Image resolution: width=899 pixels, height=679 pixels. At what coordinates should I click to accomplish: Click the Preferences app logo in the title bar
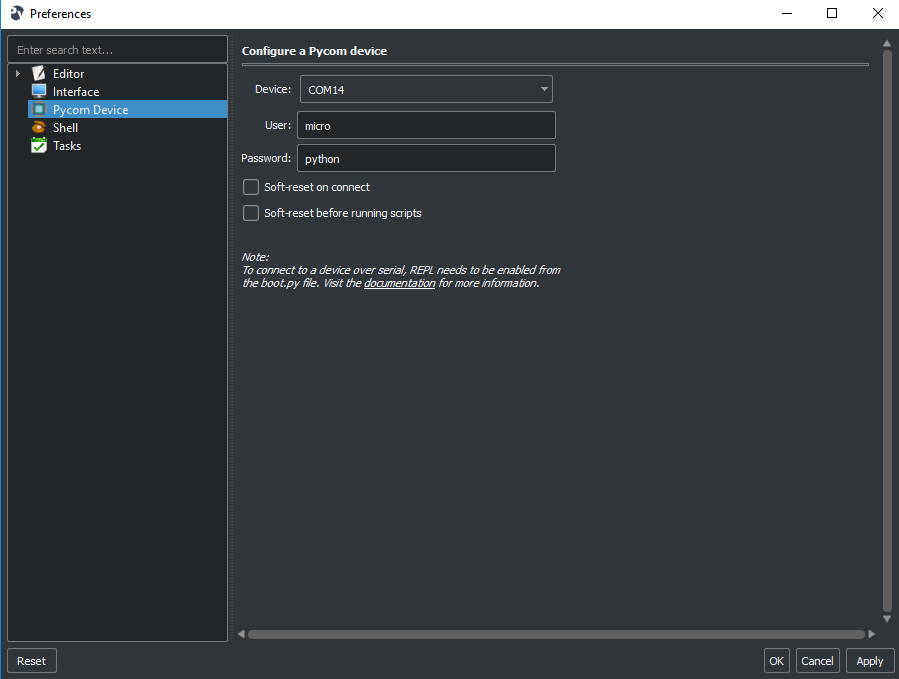click(17, 13)
